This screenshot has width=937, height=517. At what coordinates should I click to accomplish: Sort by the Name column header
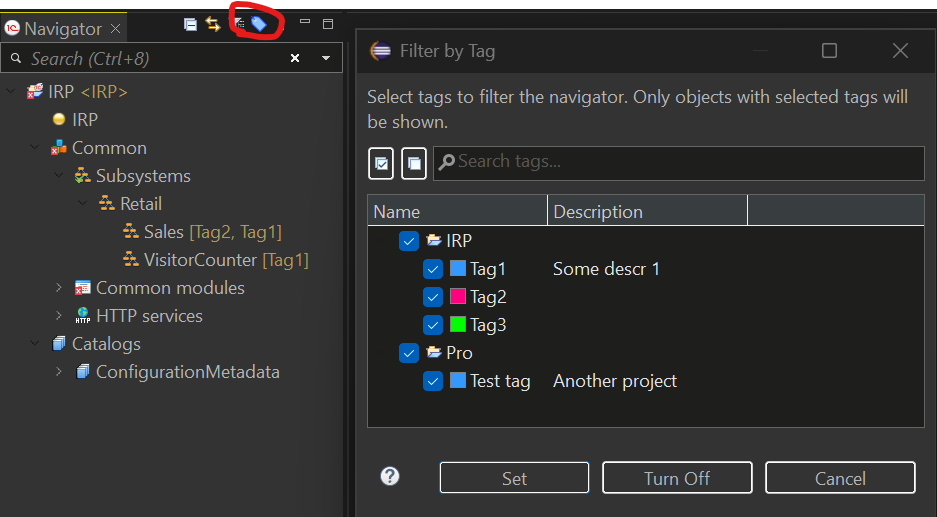click(457, 212)
